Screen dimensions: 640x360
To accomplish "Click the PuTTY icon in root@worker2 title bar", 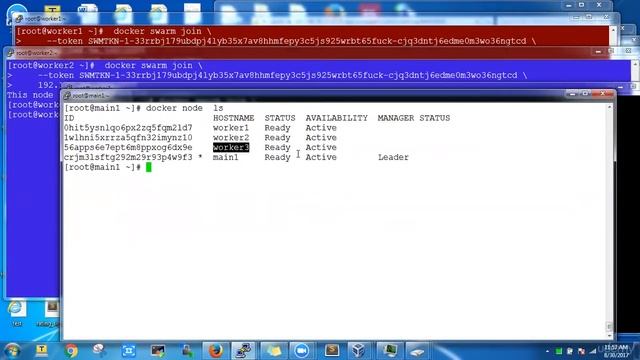I will (x=11, y=53).
